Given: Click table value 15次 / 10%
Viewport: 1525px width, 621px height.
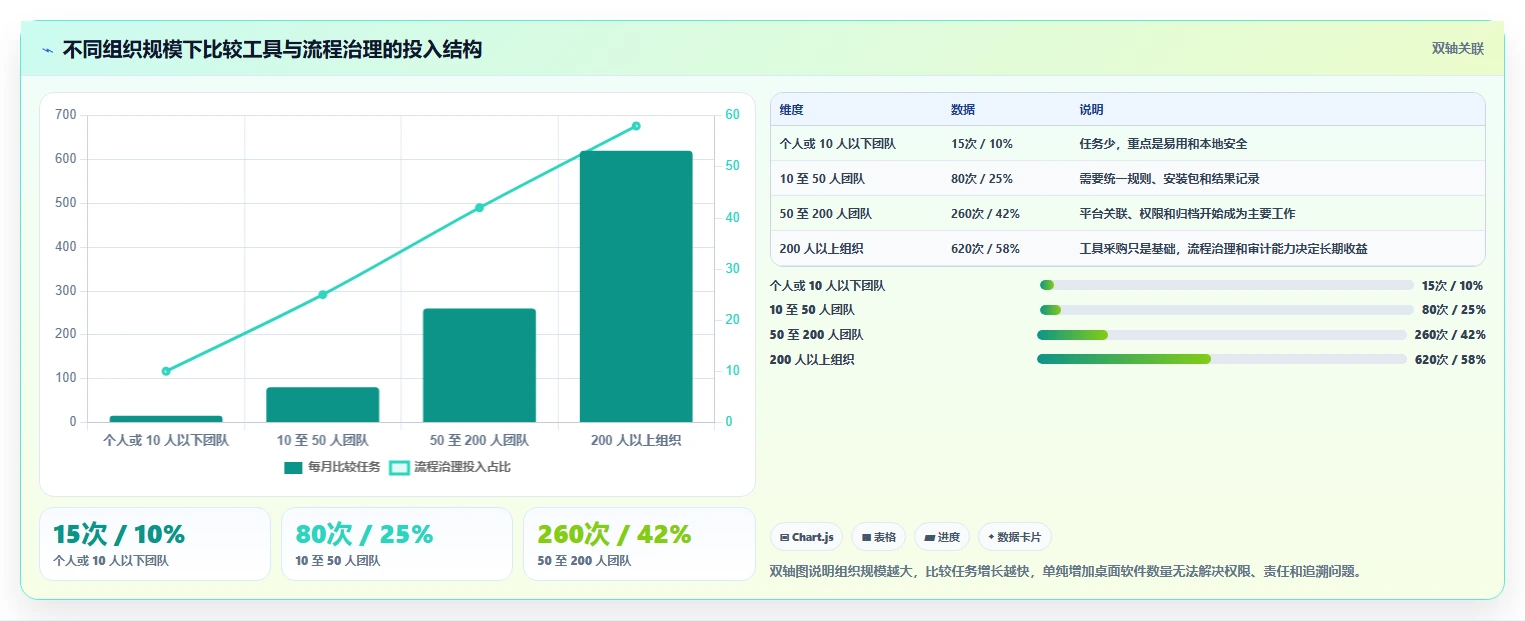Looking at the screenshot, I should click(x=981, y=144).
